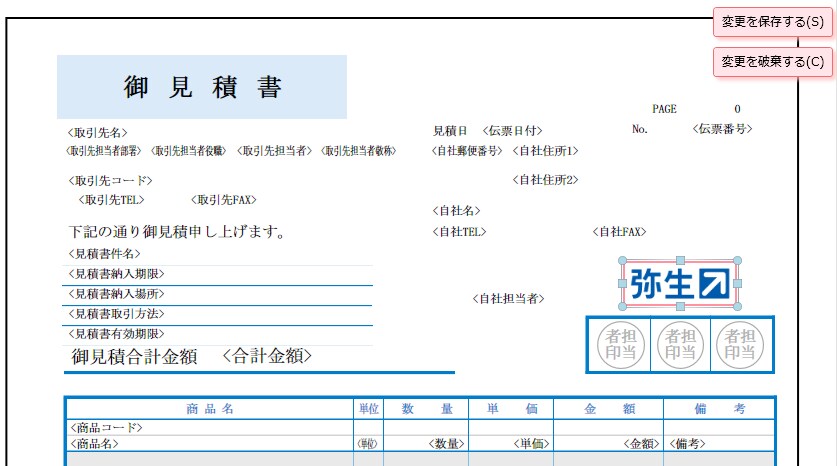This screenshot has height=466, width=837.
Task: Click the logo's left-middle resize handle
Action: tap(623, 284)
